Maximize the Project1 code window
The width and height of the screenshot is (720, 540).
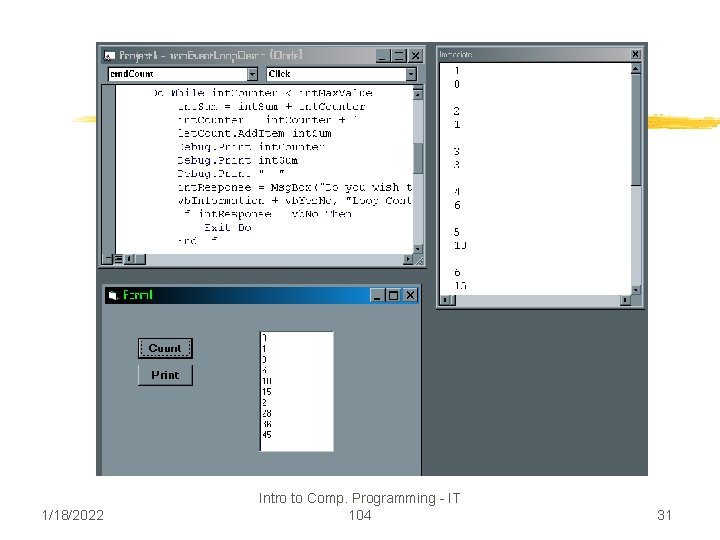click(399, 56)
